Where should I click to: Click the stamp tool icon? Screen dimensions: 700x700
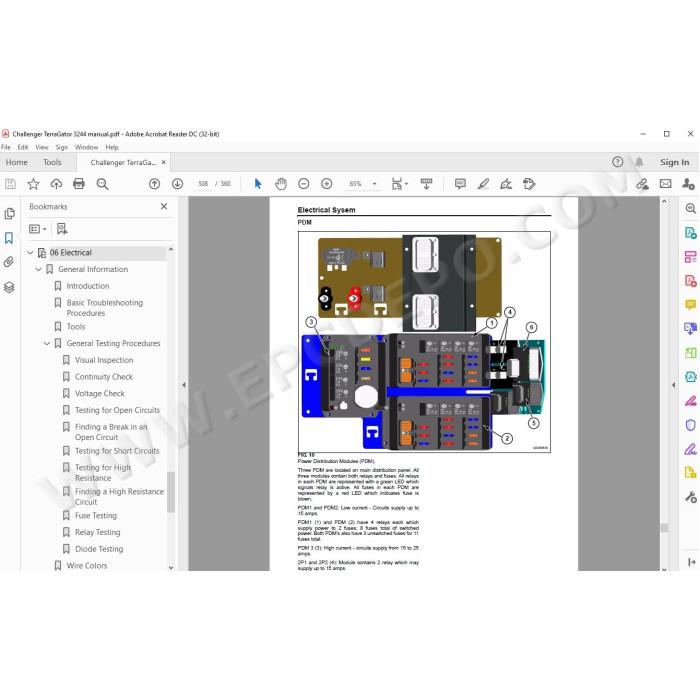pyautogui.click(x=529, y=183)
